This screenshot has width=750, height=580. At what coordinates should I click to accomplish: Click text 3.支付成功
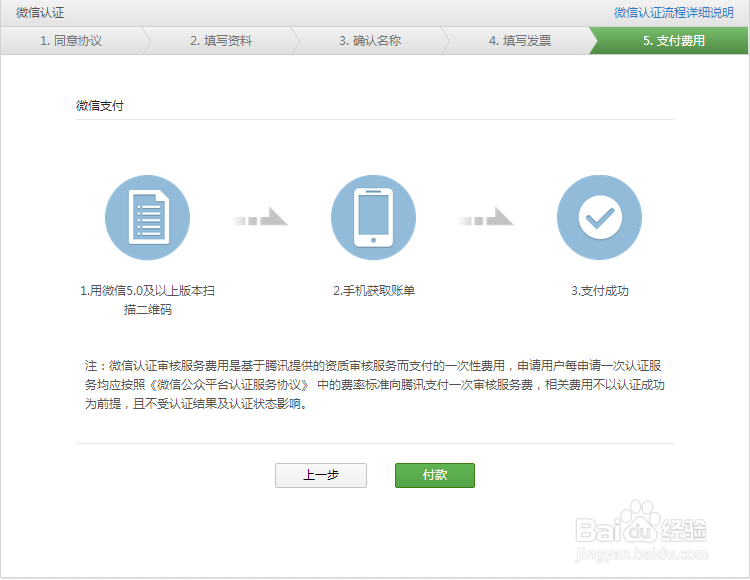[x=600, y=291]
